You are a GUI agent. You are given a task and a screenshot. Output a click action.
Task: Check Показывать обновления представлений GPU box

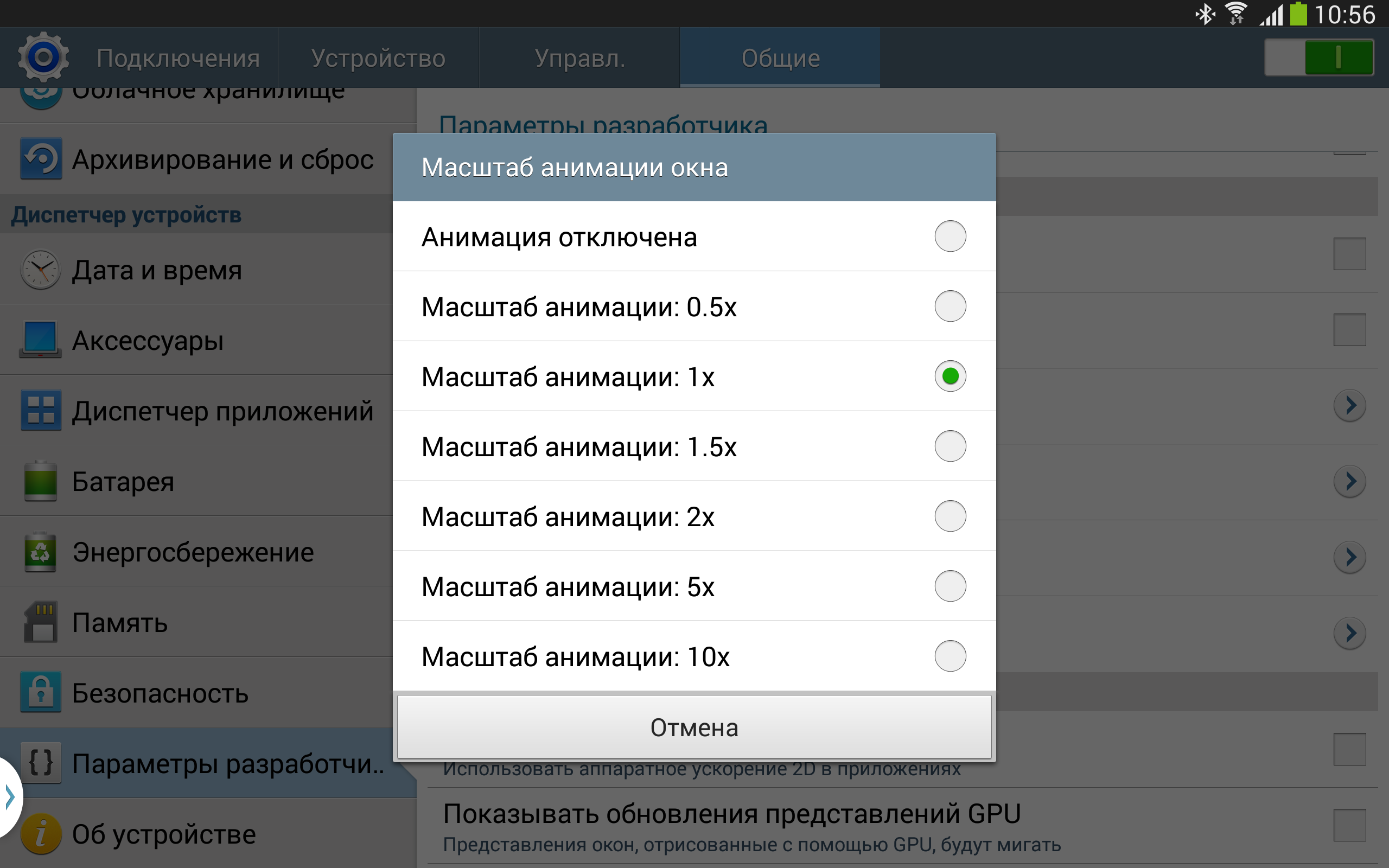click(1349, 825)
